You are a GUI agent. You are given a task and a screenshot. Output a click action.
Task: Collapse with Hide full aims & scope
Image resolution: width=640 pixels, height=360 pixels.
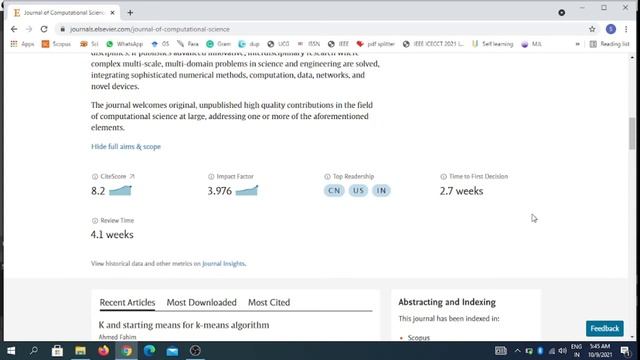[126, 147]
